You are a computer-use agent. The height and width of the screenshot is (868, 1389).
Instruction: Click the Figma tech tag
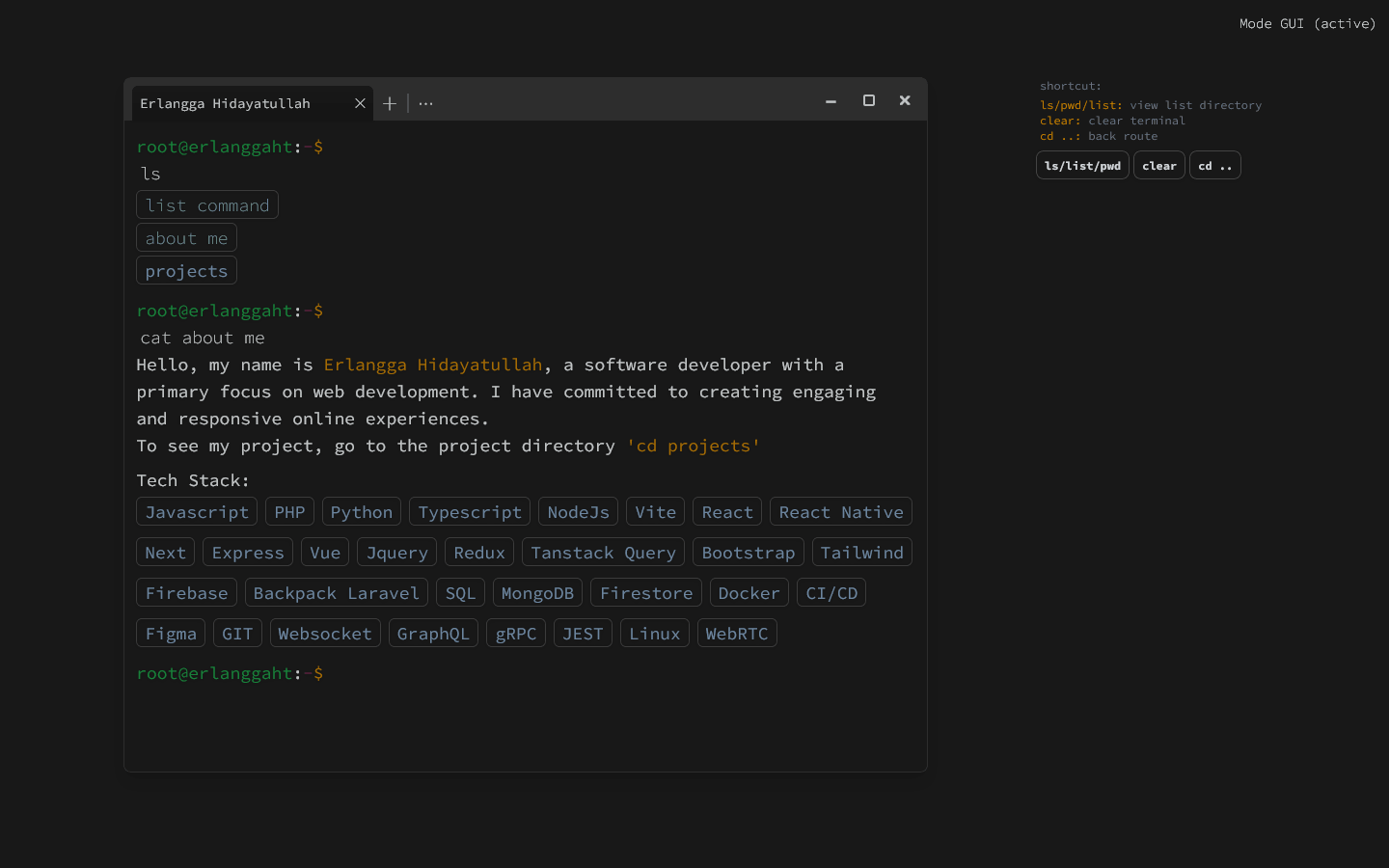click(171, 634)
